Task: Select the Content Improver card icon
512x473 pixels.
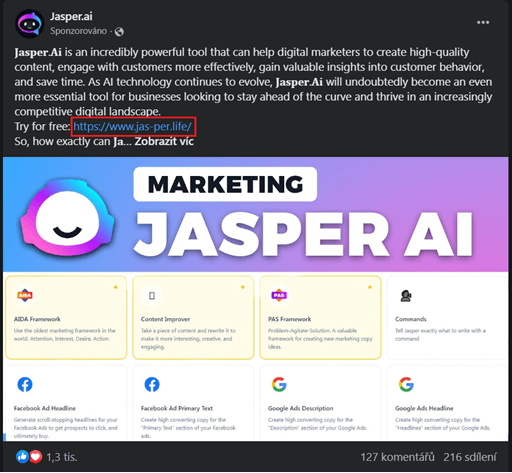Action: tap(152, 295)
